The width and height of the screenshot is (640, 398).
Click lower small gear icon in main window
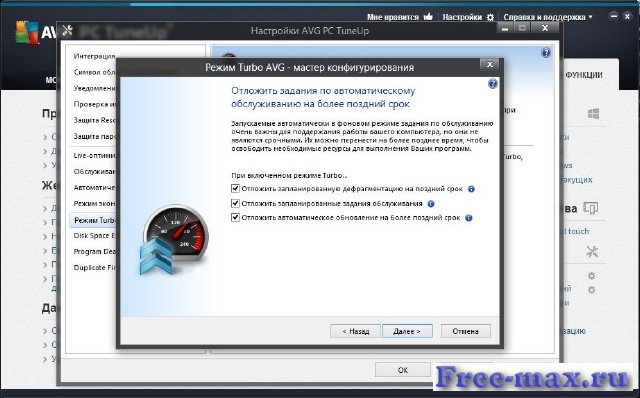pos(591,290)
